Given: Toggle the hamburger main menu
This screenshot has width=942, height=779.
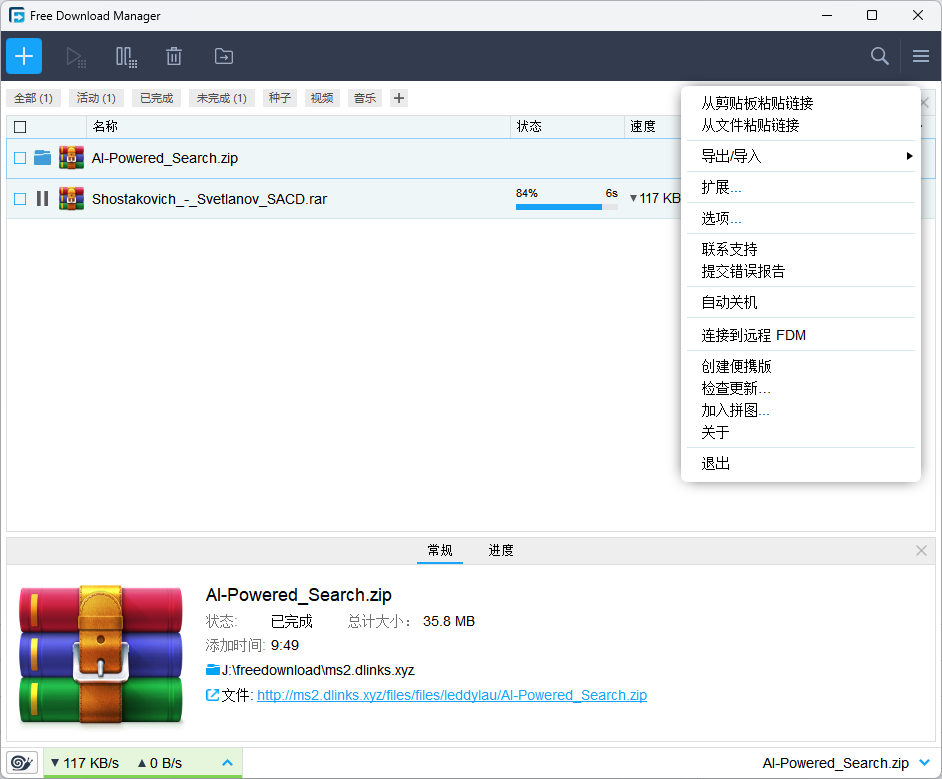Looking at the screenshot, I should [920, 56].
